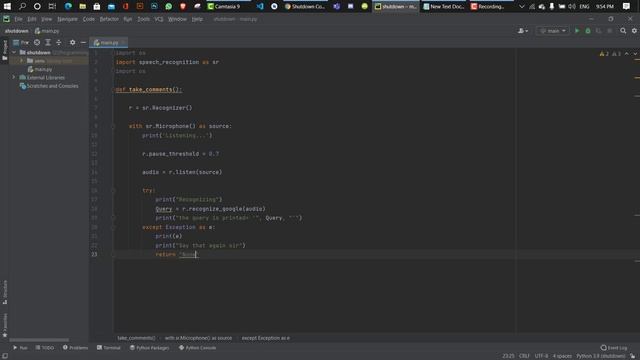Open the Python Console tool window
640x360 pixels.
[x=198, y=348]
